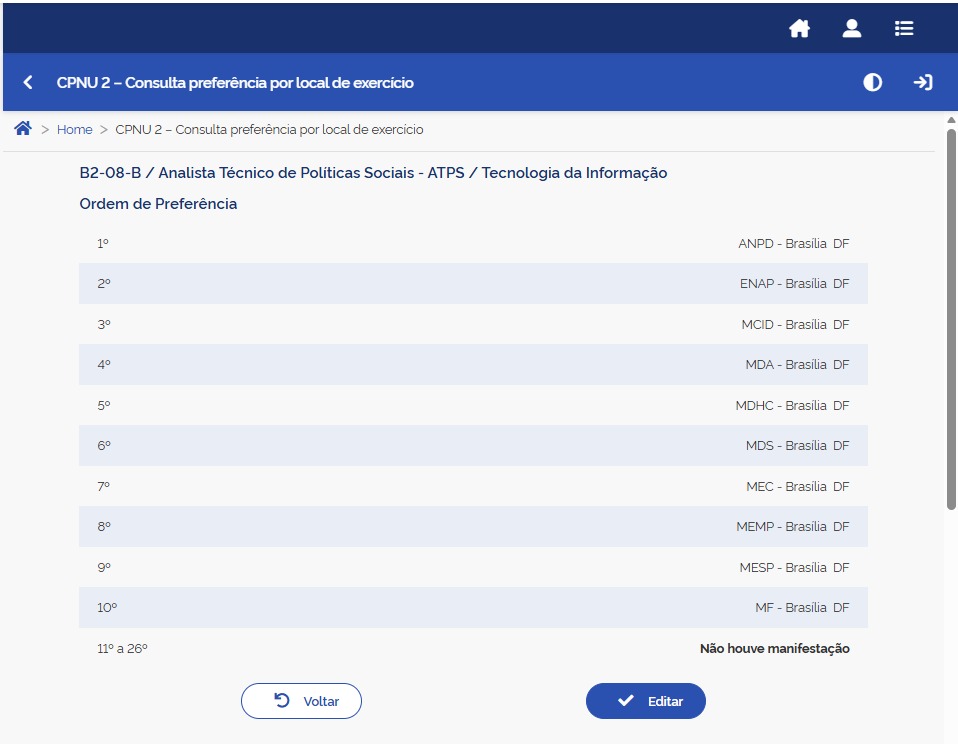Click the logout exit icon
The width and height of the screenshot is (958, 744).
click(923, 82)
